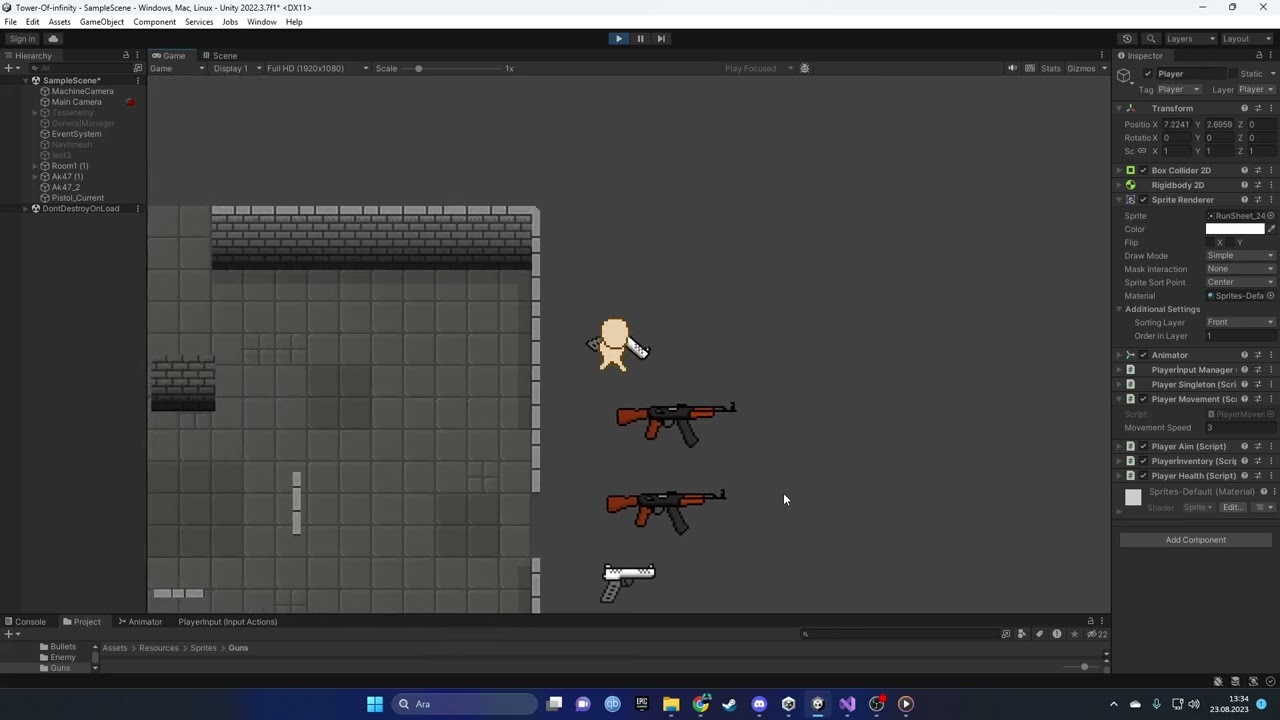Select the Bullets folder in Project panel

point(63,646)
